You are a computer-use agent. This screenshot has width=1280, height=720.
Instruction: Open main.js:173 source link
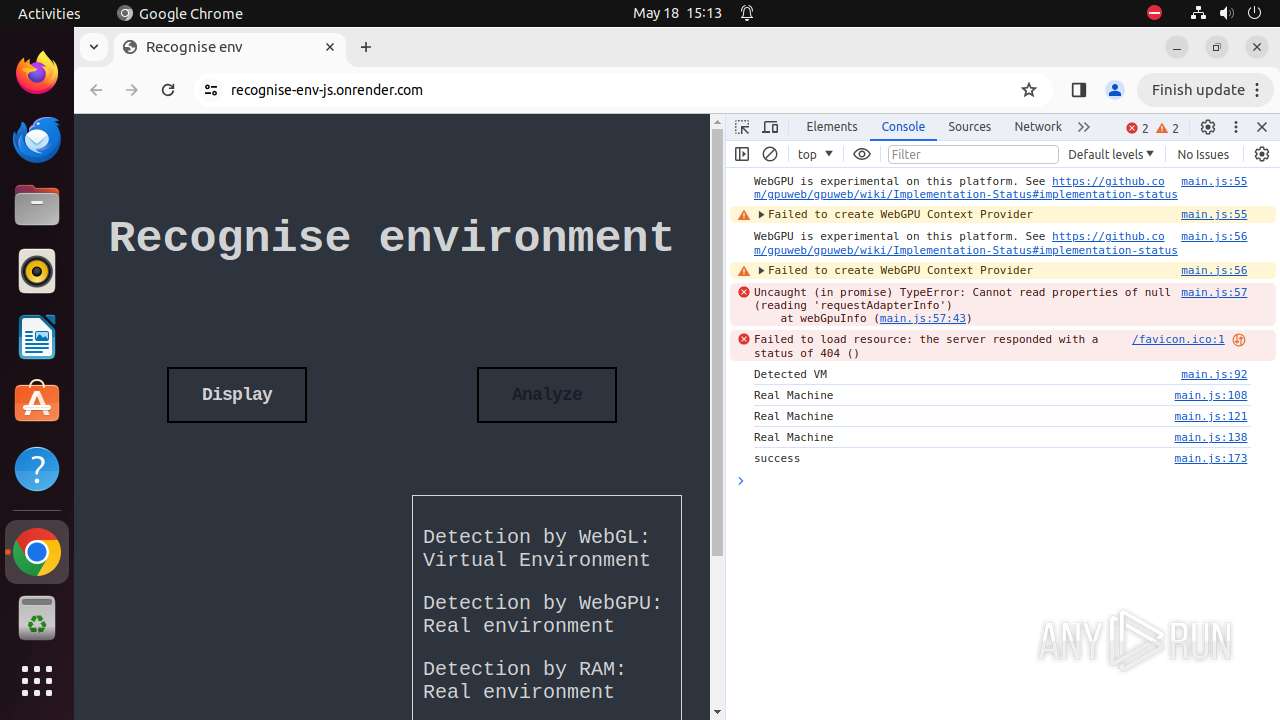tap(1211, 458)
